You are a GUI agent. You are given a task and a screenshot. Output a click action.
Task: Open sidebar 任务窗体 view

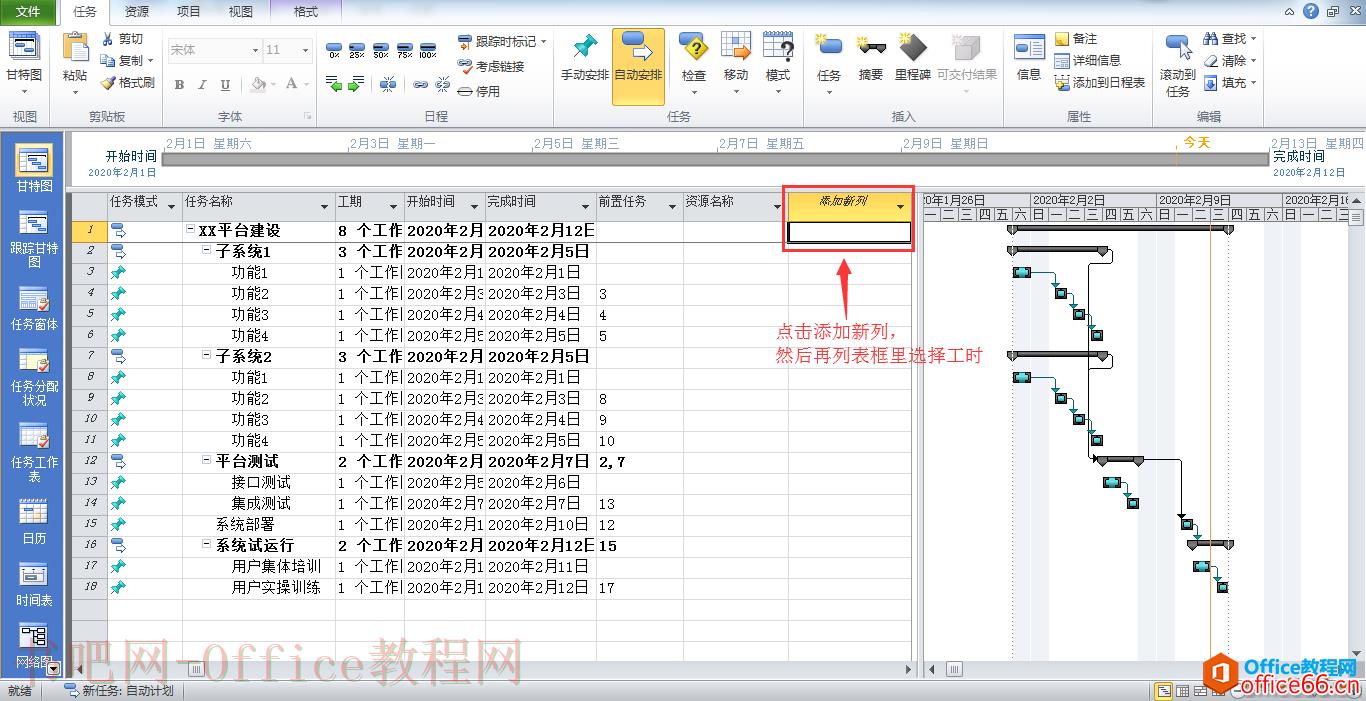pyautogui.click(x=34, y=308)
